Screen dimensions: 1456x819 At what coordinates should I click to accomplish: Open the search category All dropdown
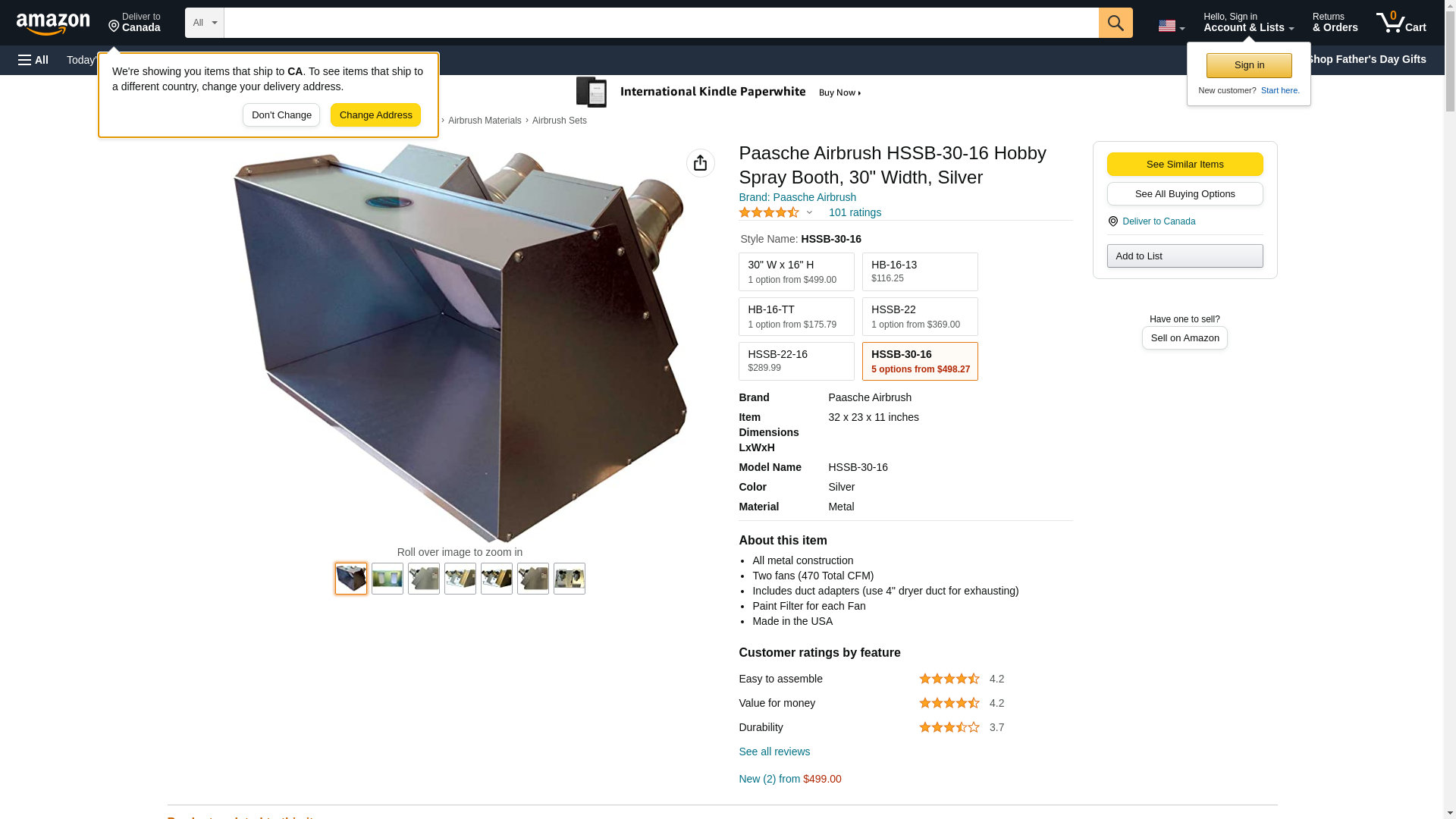click(x=204, y=23)
